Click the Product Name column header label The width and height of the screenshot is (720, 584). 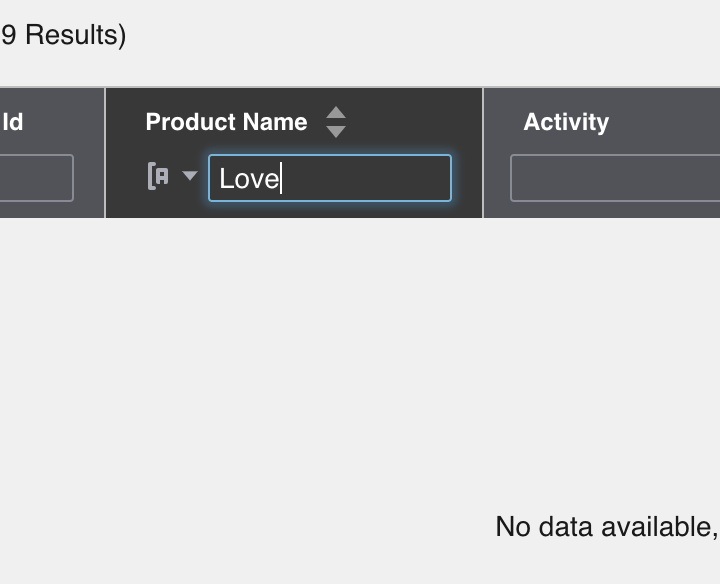(x=226, y=122)
